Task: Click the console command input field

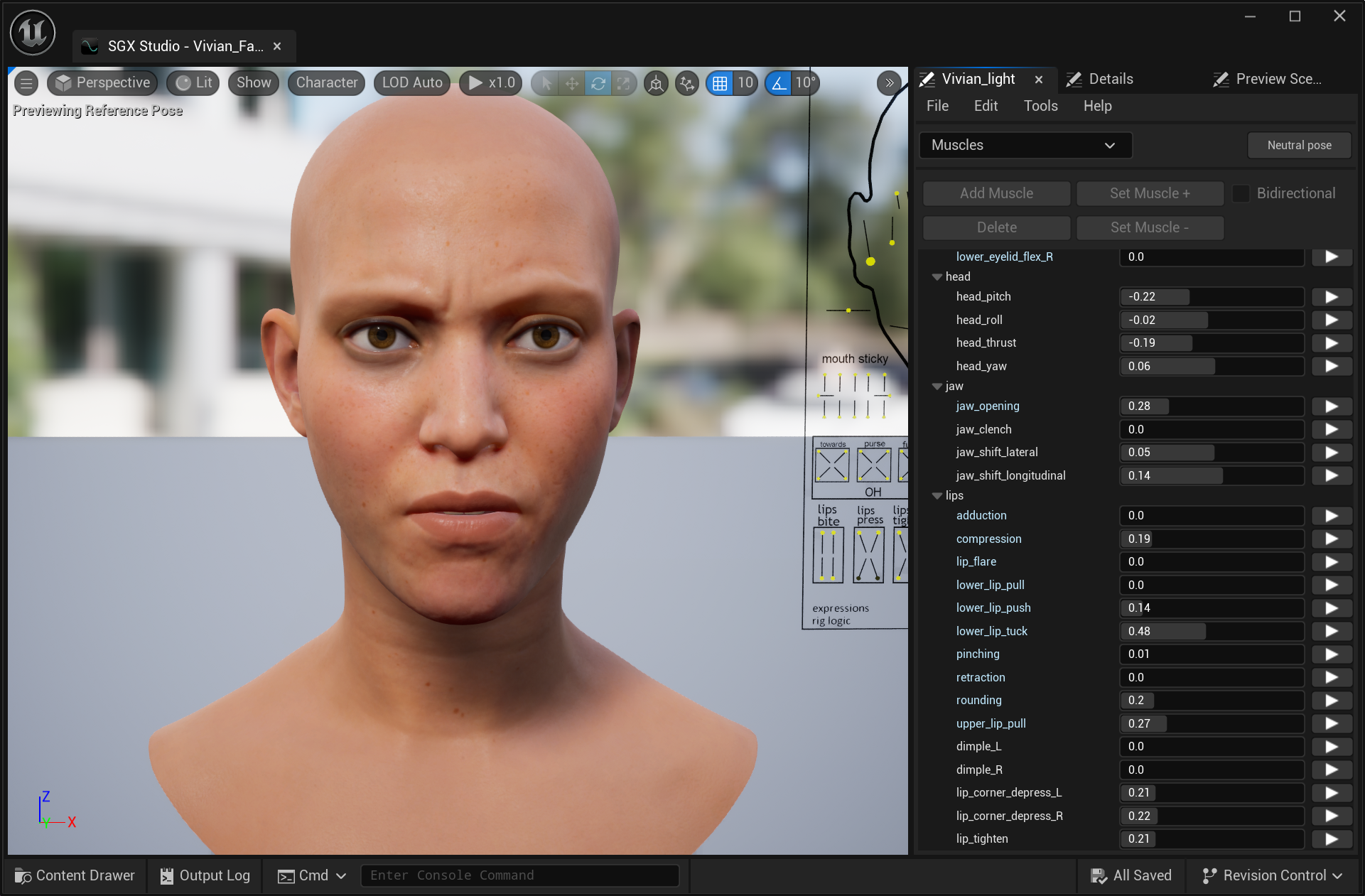Action: click(x=519, y=875)
